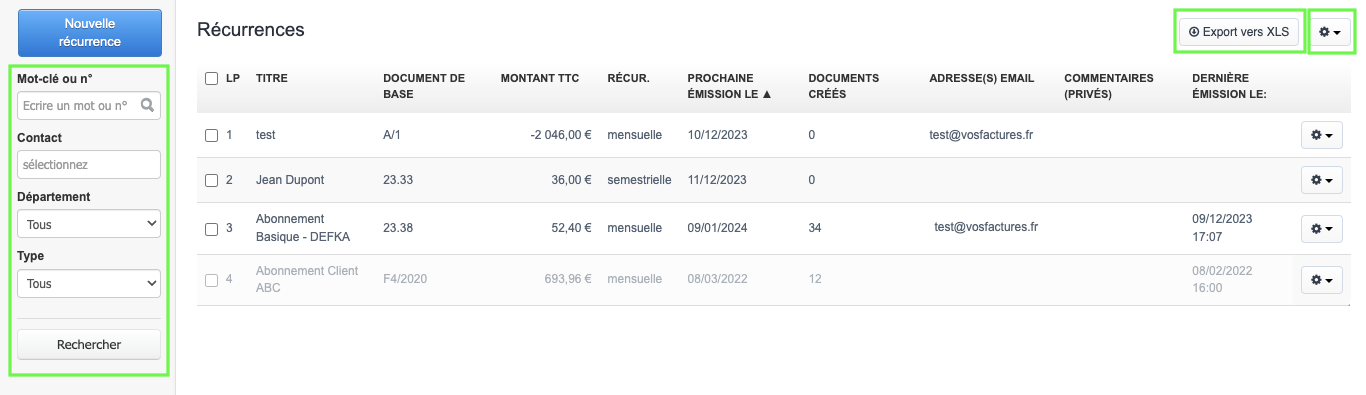Open gear actions menu for Abonnement Client ABC
The height and width of the screenshot is (395, 1366).
tap(1321, 280)
